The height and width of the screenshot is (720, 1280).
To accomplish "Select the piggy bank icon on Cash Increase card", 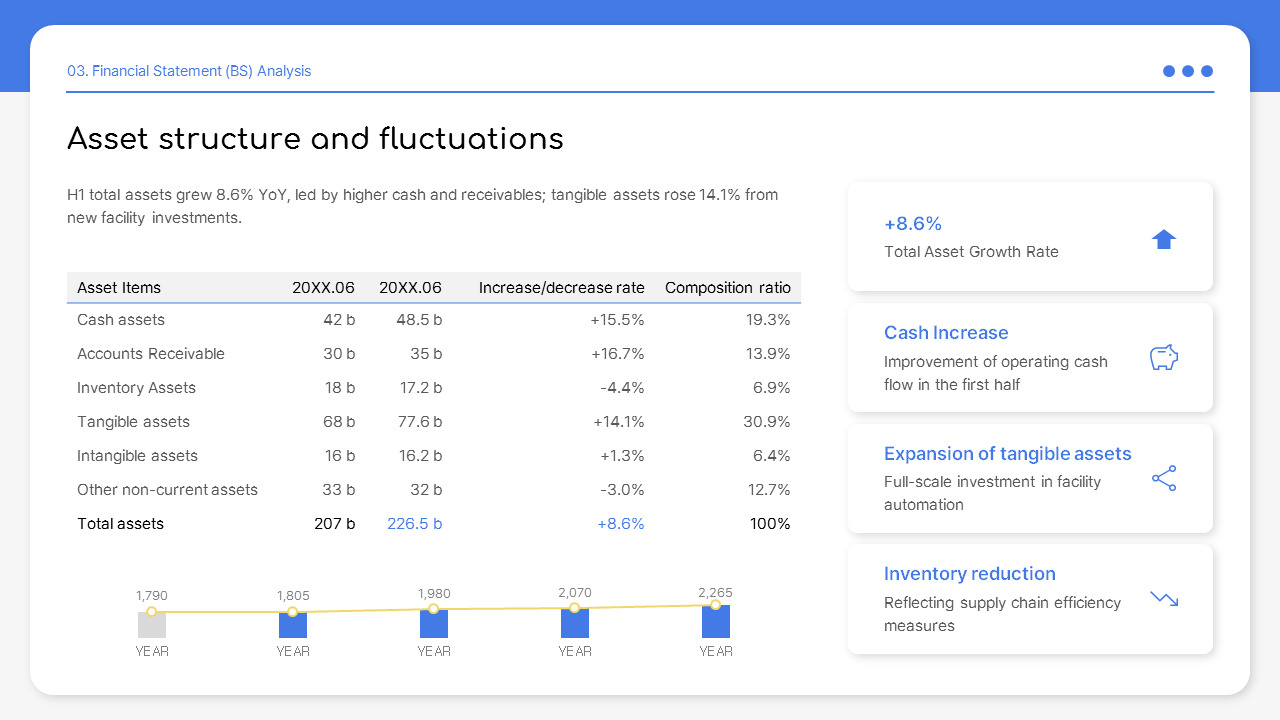I will (1163, 357).
